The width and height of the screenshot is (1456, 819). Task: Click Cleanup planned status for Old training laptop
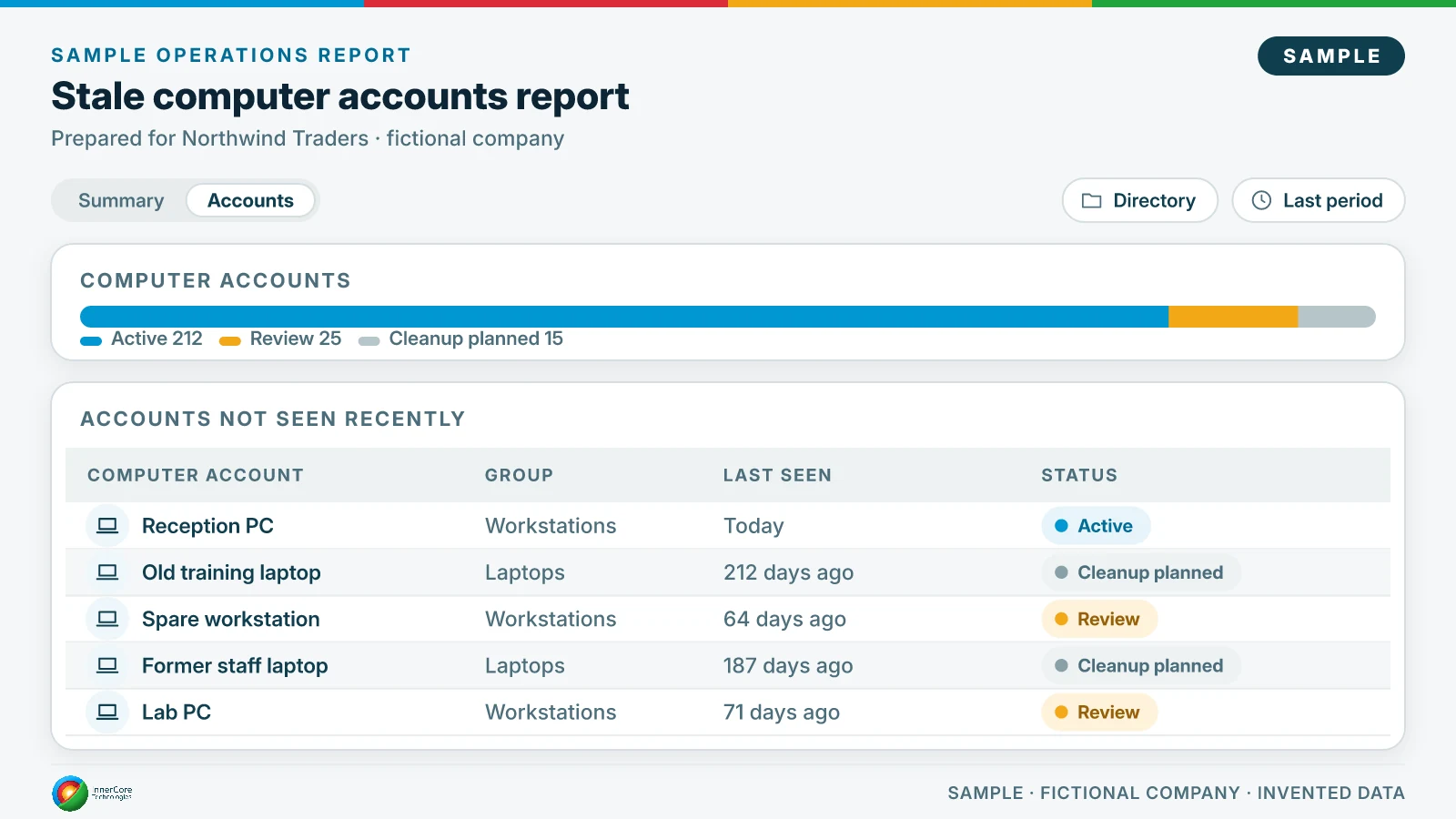pyautogui.click(x=1141, y=572)
